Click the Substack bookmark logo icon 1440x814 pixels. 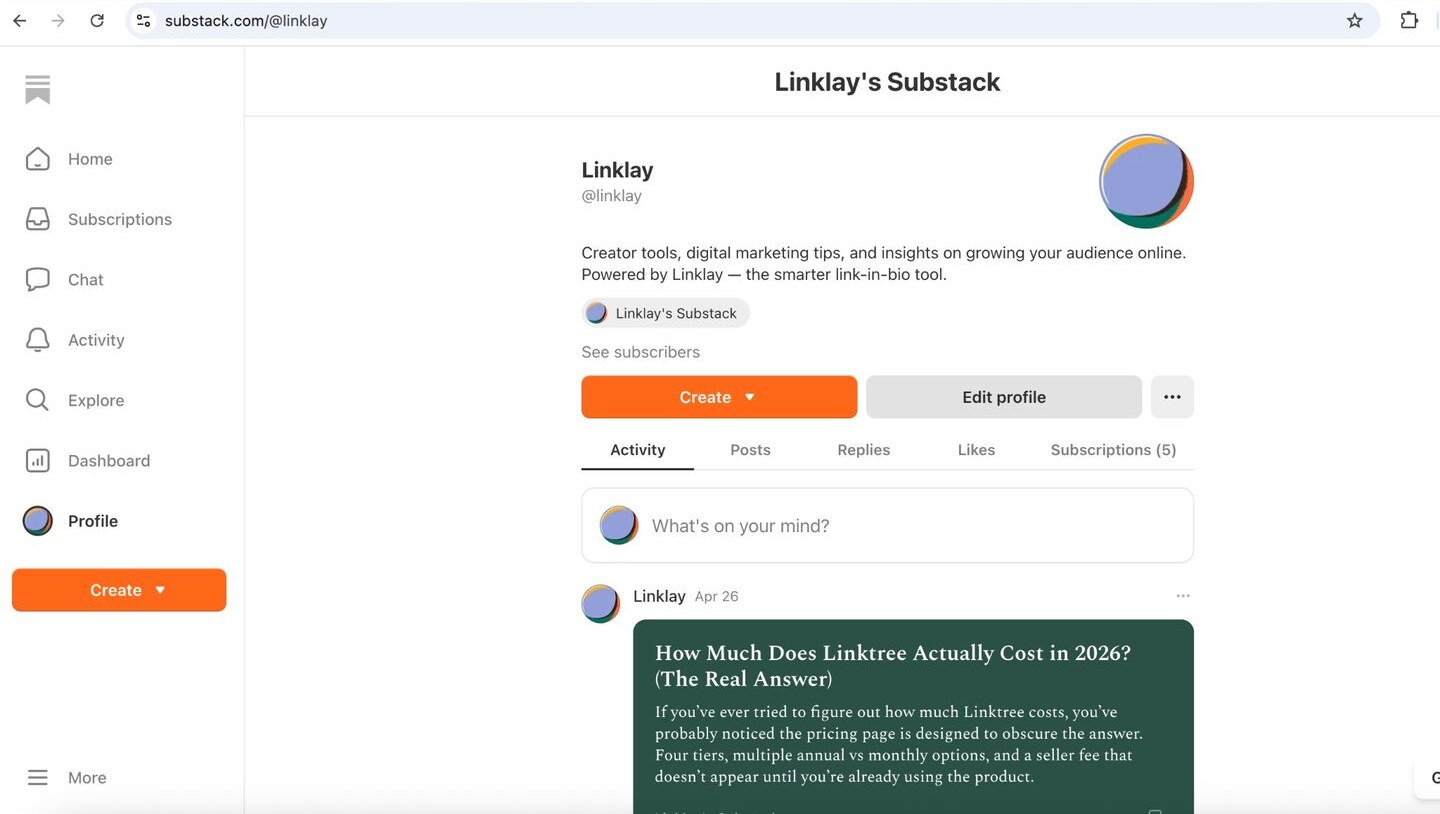pyautogui.click(x=38, y=90)
